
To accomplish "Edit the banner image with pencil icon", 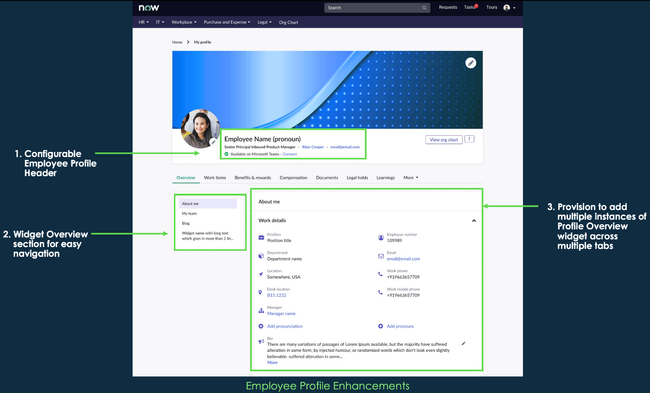I will [x=471, y=63].
